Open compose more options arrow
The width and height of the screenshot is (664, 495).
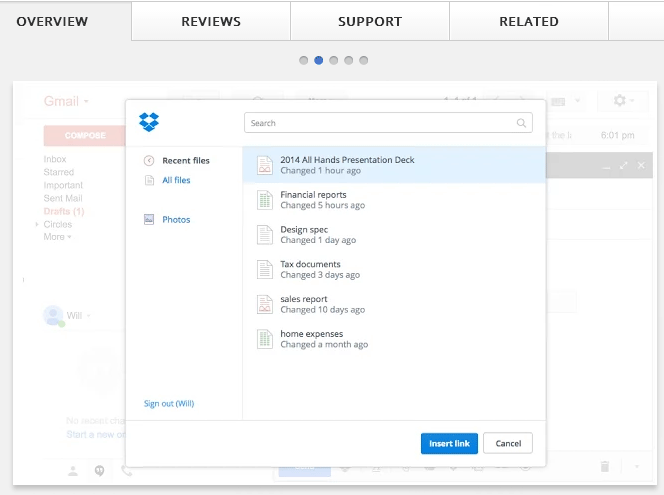(636, 467)
